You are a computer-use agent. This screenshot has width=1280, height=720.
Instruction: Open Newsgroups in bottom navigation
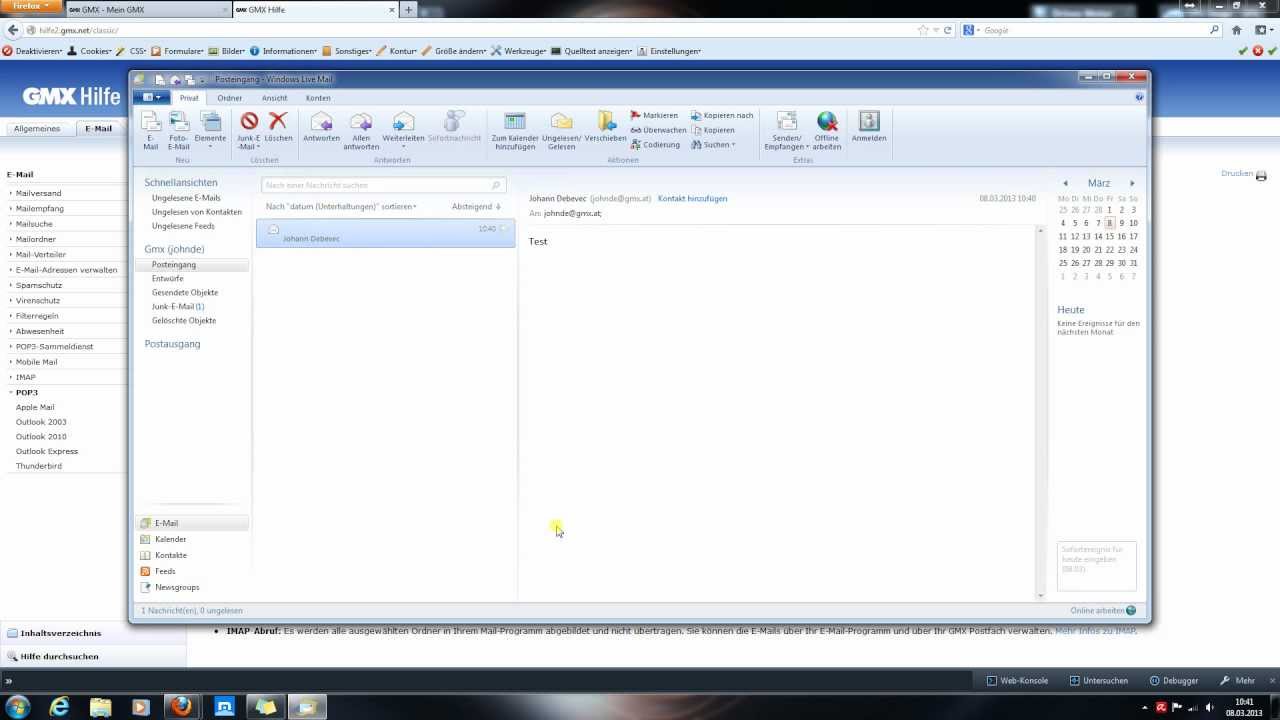pyautogui.click(x=176, y=587)
